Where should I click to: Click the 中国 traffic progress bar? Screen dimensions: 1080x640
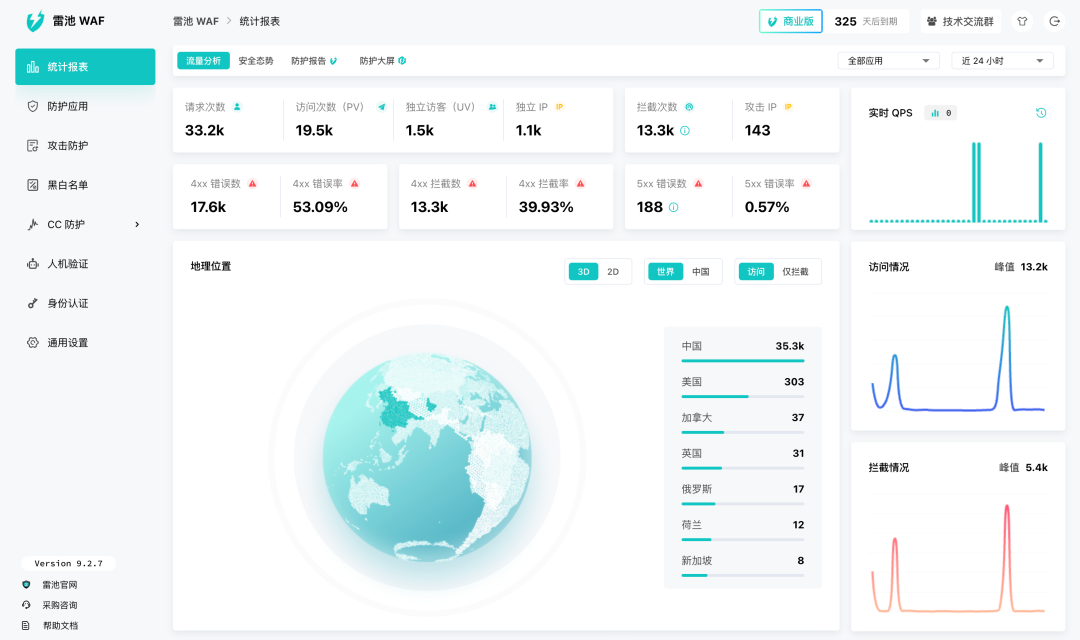click(x=742, y=360)
